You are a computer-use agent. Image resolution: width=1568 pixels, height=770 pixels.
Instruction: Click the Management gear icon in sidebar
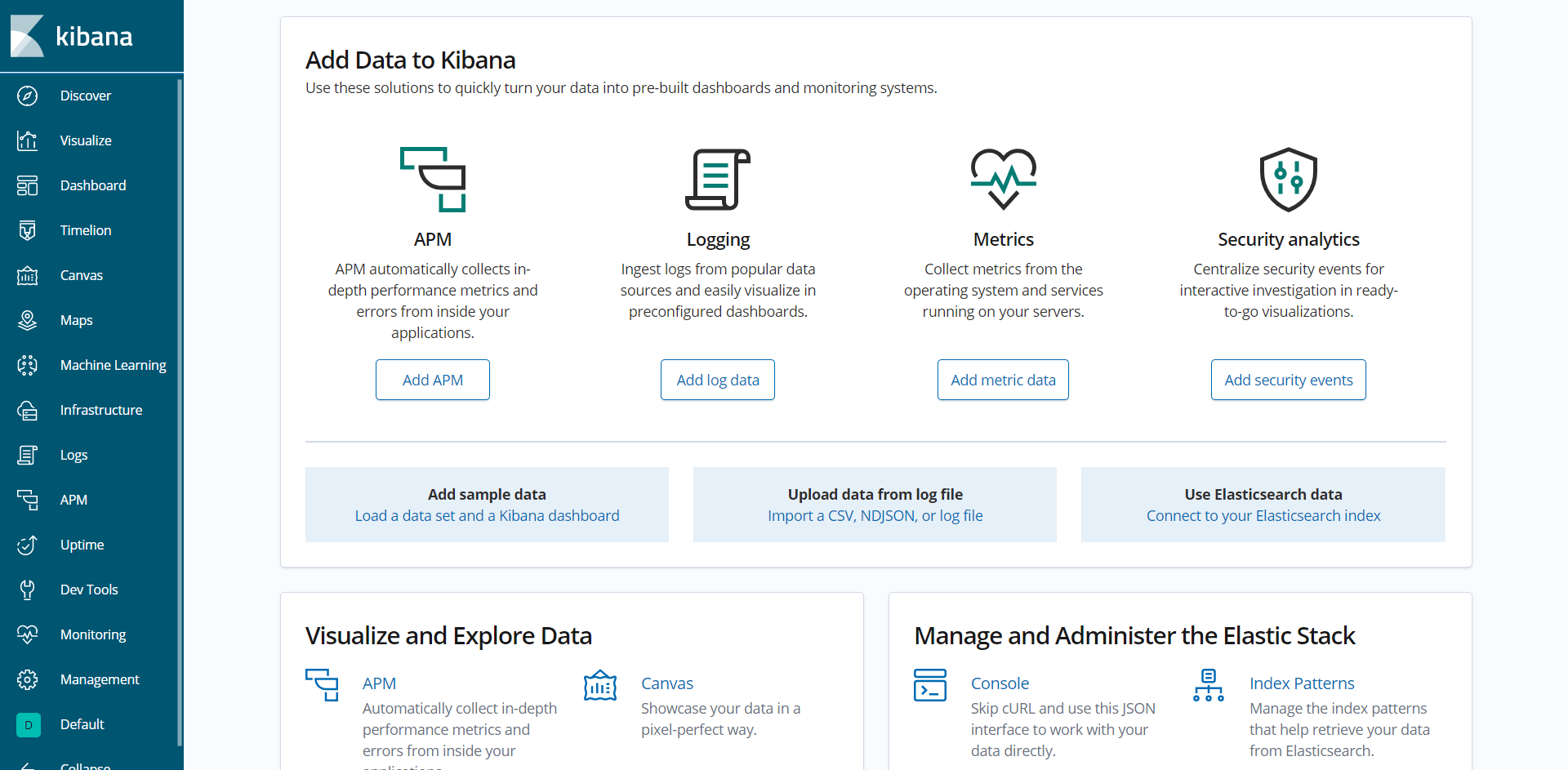click(x=27, y=679)
